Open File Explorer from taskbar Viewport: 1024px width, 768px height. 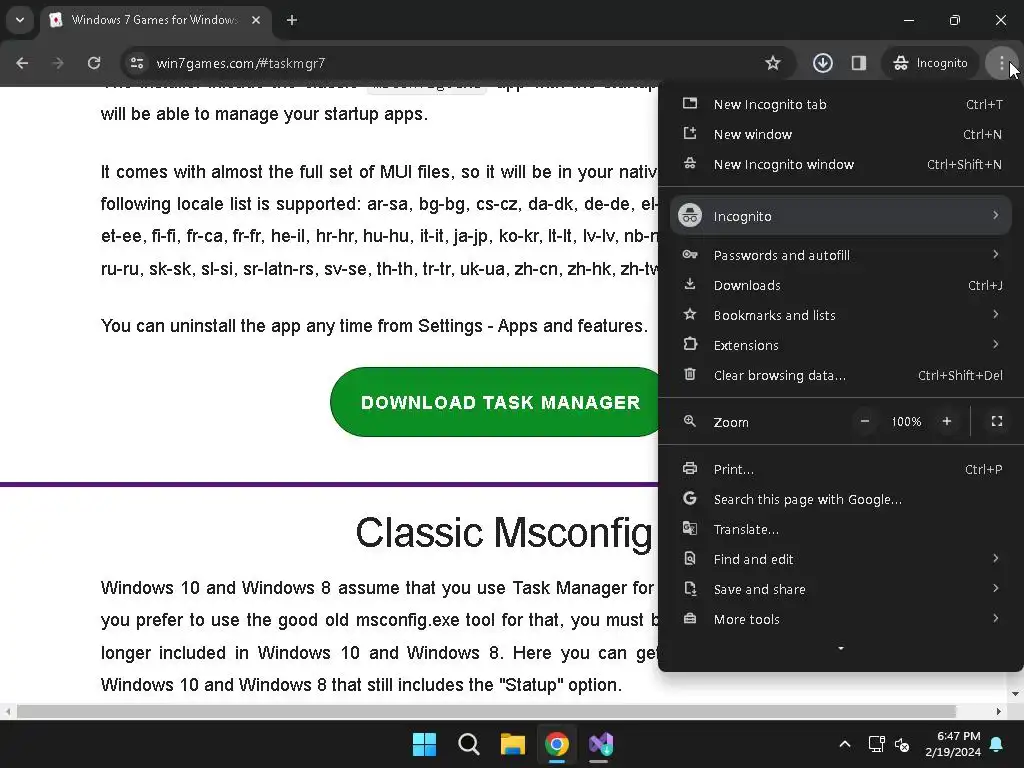tap(513, 744)
